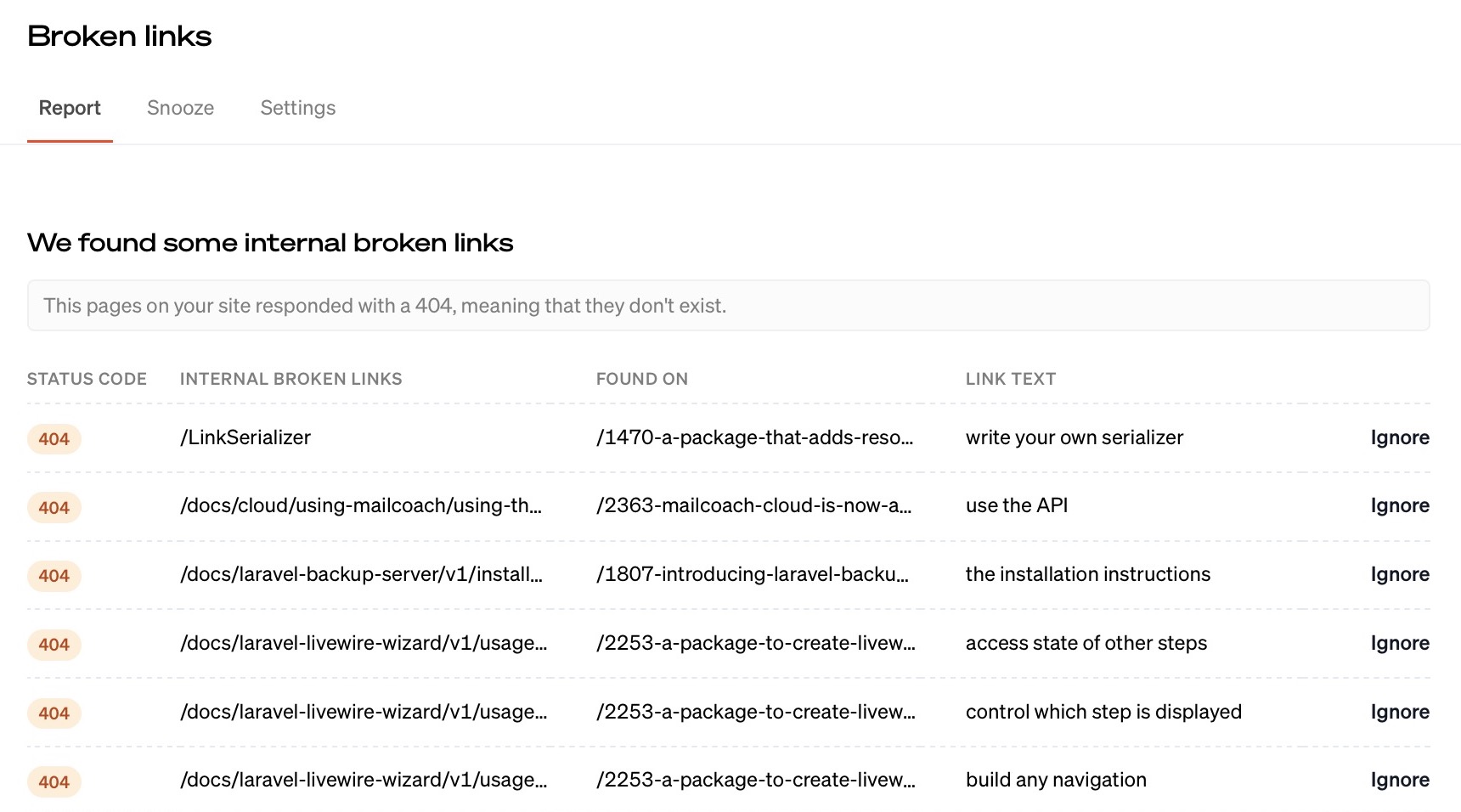Click link text 'use the API'
Image resolution: width=1461 pixels, height=812 pixels.
pyautogui.click(x=1017, y=505)
